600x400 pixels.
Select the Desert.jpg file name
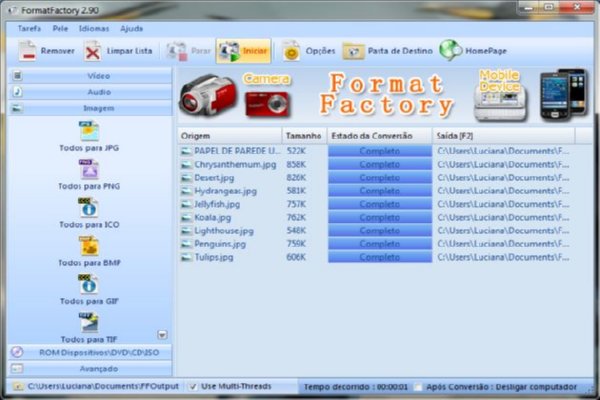(214, 178)
